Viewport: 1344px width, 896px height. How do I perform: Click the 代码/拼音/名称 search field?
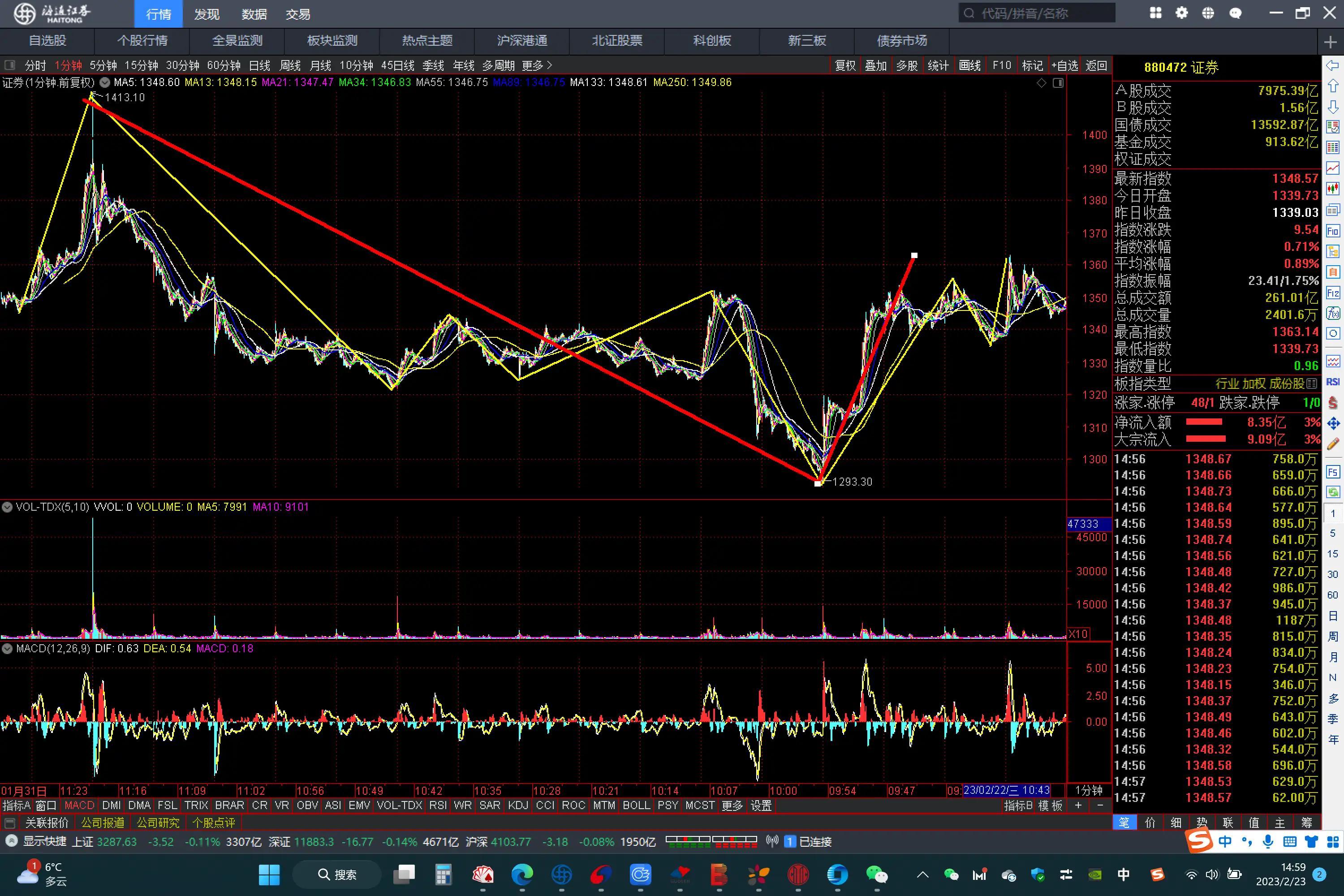[1037, 13]
